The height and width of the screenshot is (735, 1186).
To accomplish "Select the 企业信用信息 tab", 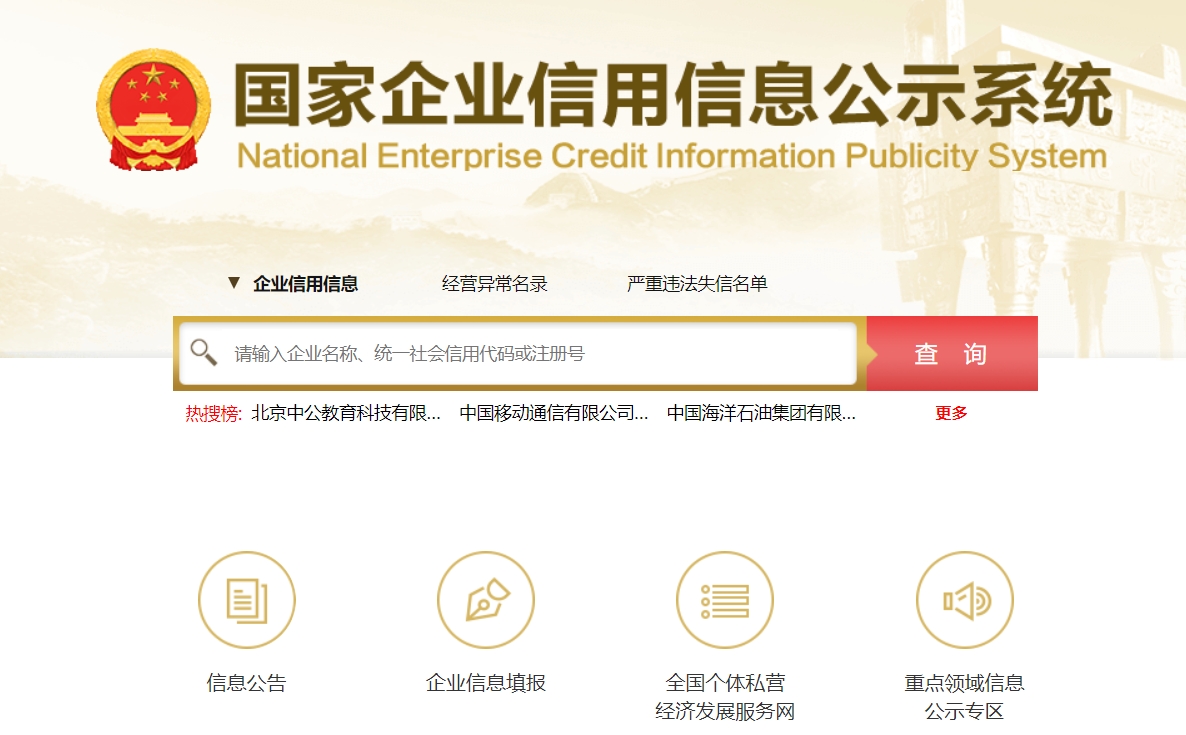I will tap(305, 284).
